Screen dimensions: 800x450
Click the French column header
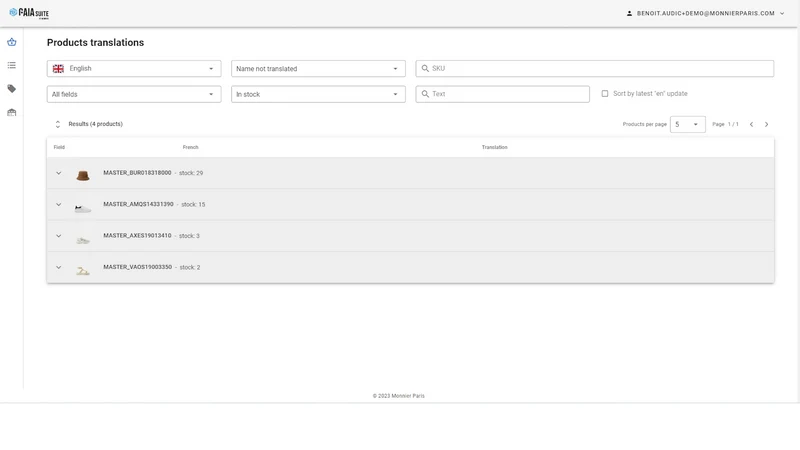[190, 147]
